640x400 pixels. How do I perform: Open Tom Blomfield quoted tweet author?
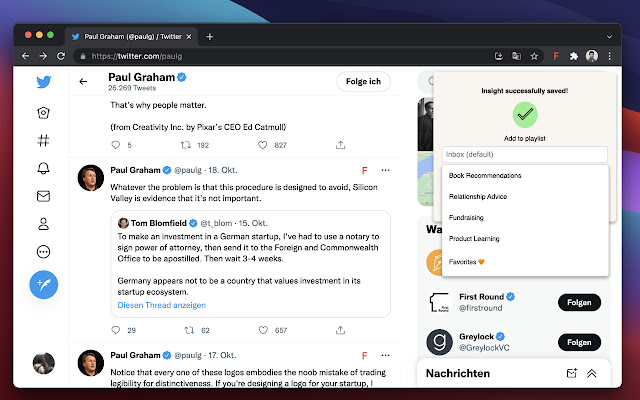coord(158,223)
